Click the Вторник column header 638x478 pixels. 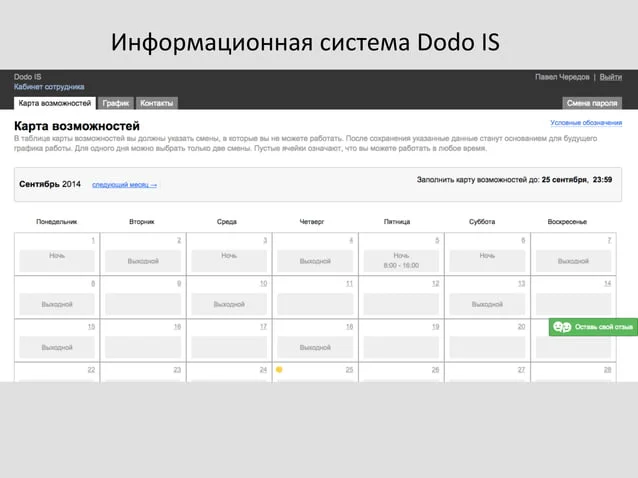point(142,222)
